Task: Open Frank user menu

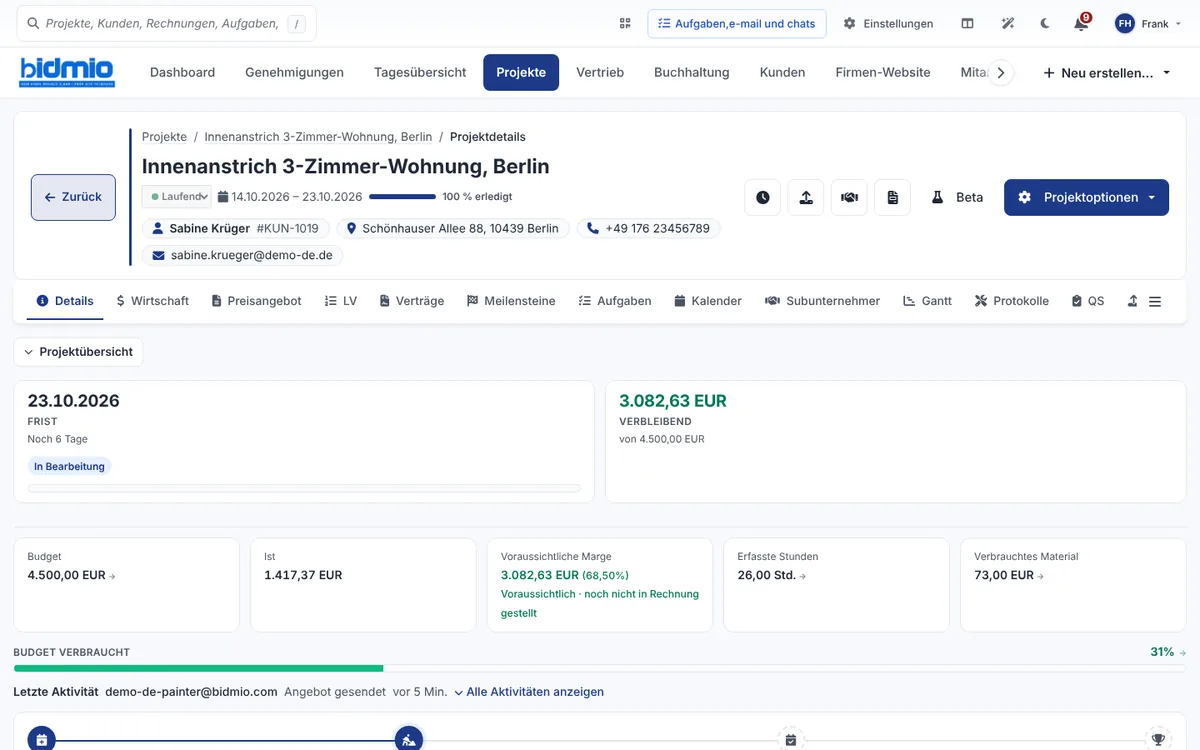Action: (x=1148, y=23)
